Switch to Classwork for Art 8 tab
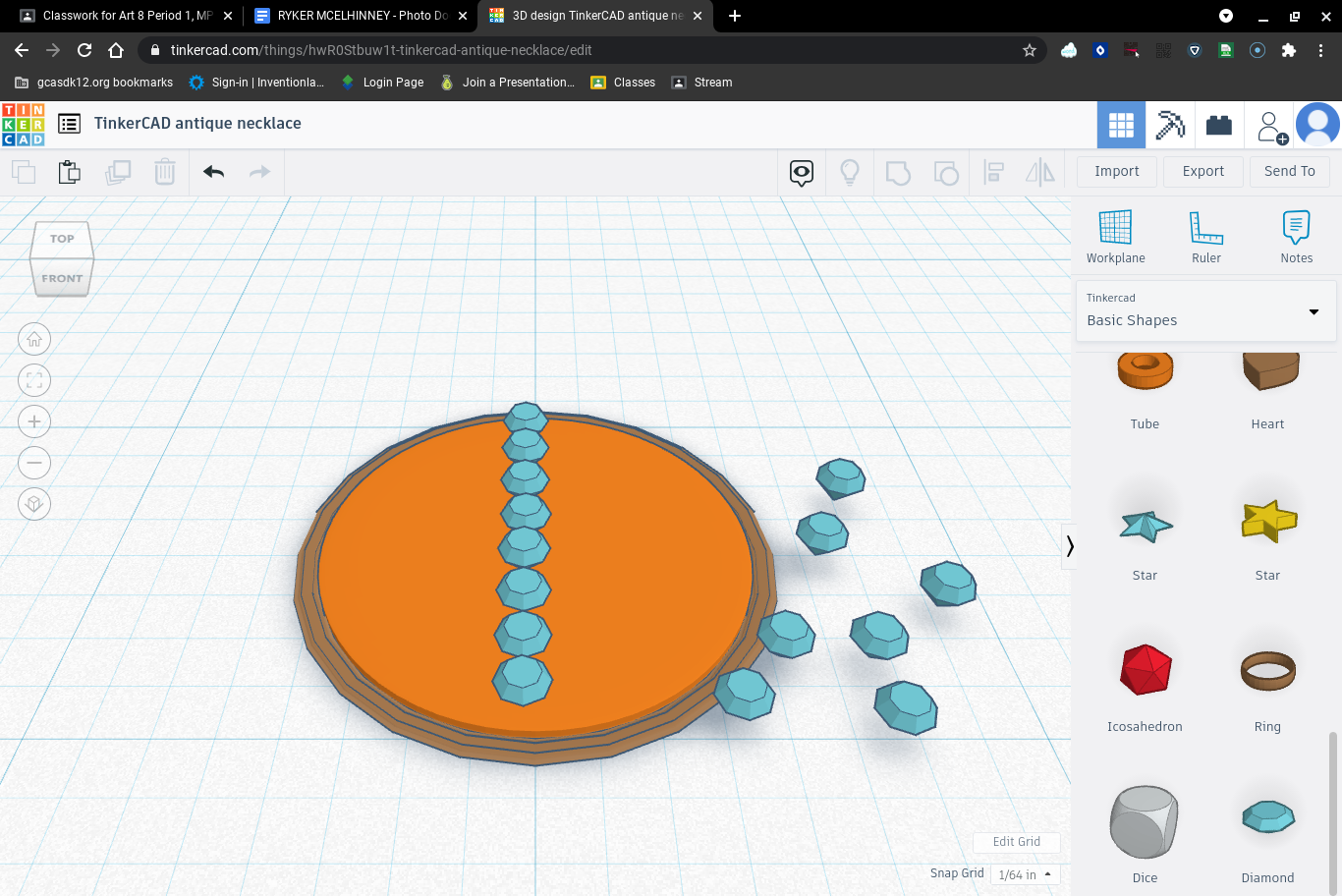 tap(125, 16)
